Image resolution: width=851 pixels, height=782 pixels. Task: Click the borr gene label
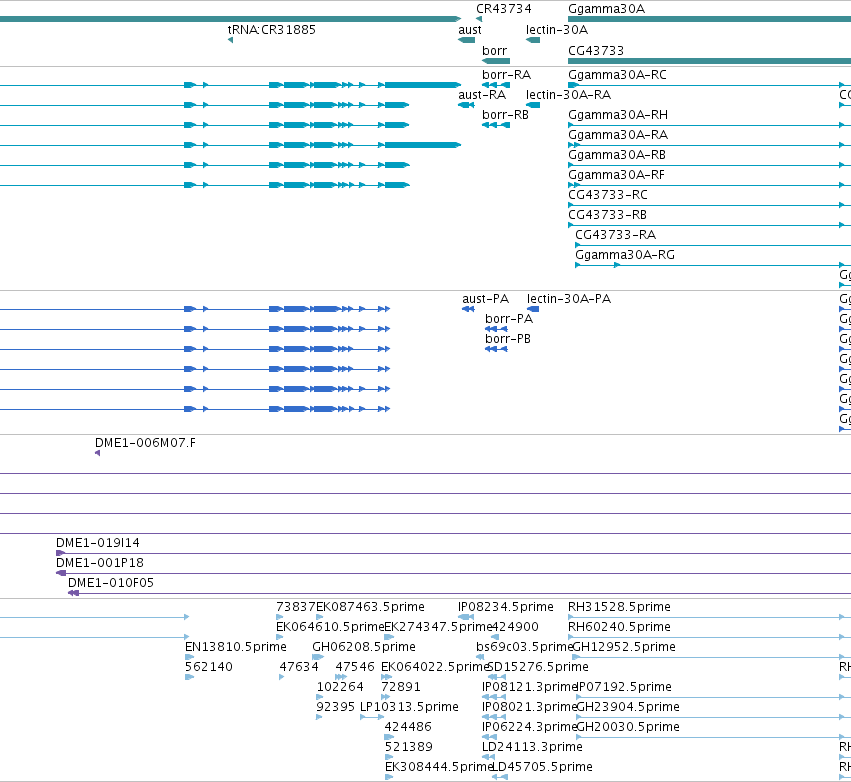pos(494,50)
